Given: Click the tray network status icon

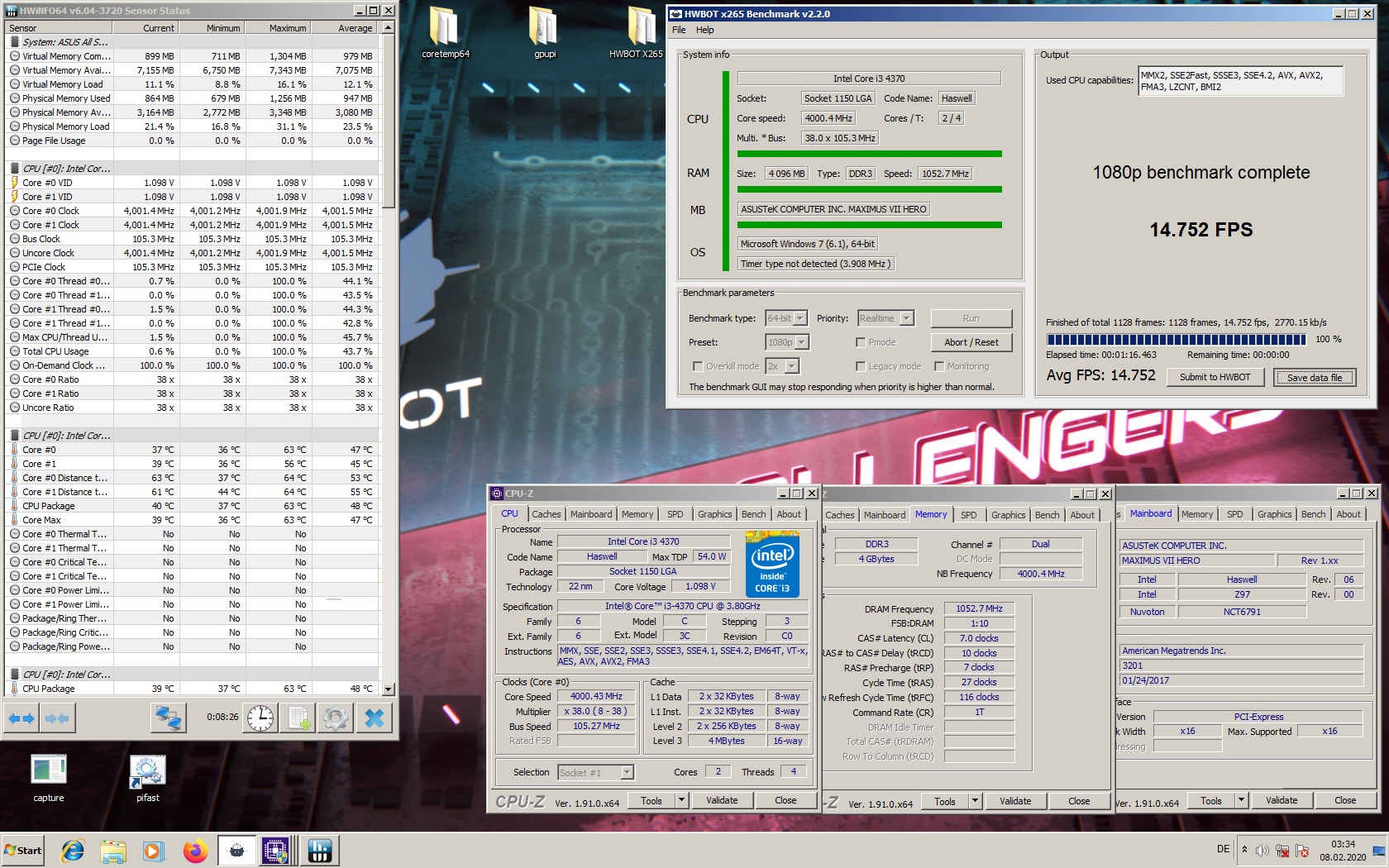Looking at the screenshot, I should [1282, 851].
